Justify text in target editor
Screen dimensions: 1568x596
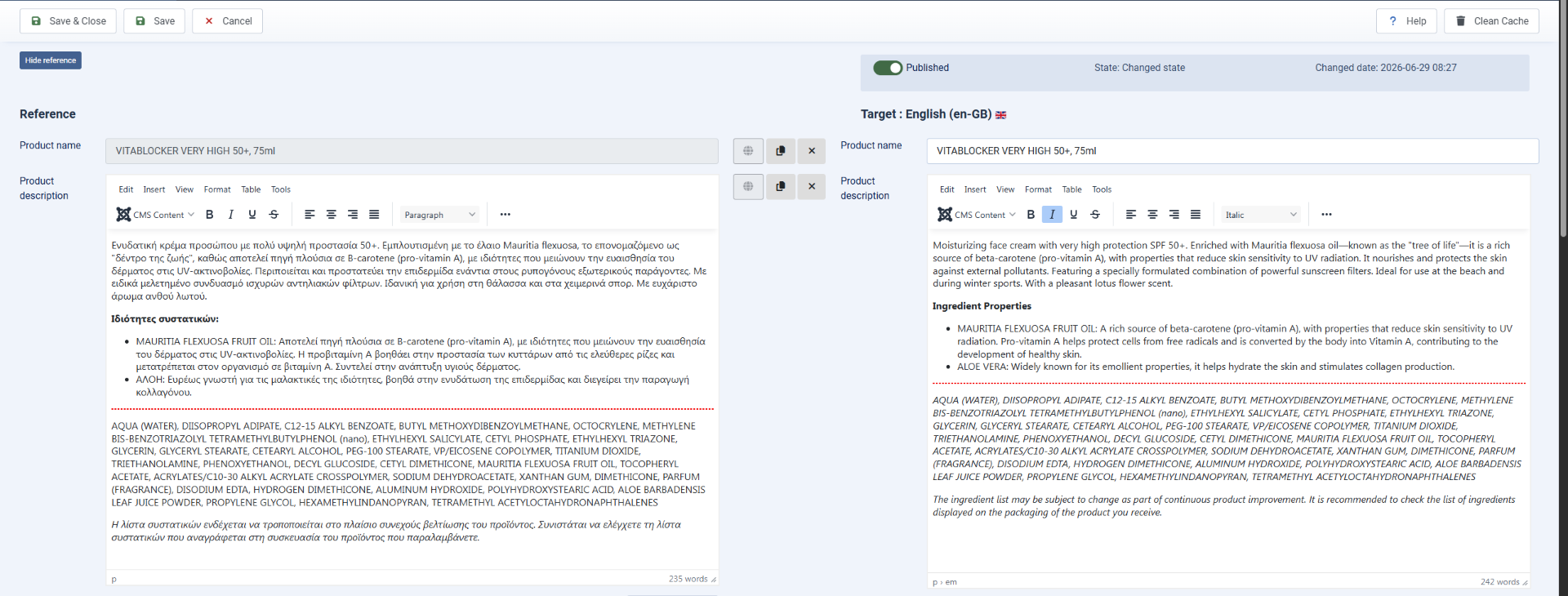pos(1196,215)
